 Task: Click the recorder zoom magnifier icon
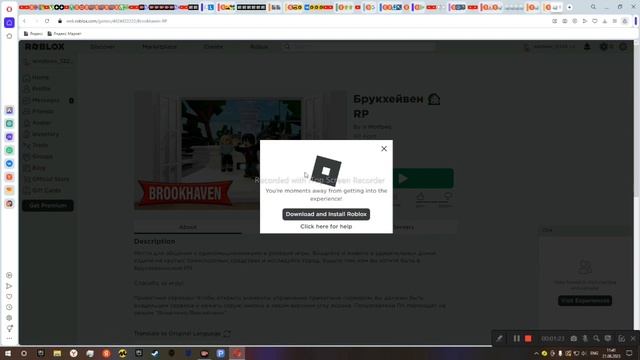[x=596, y=338]
